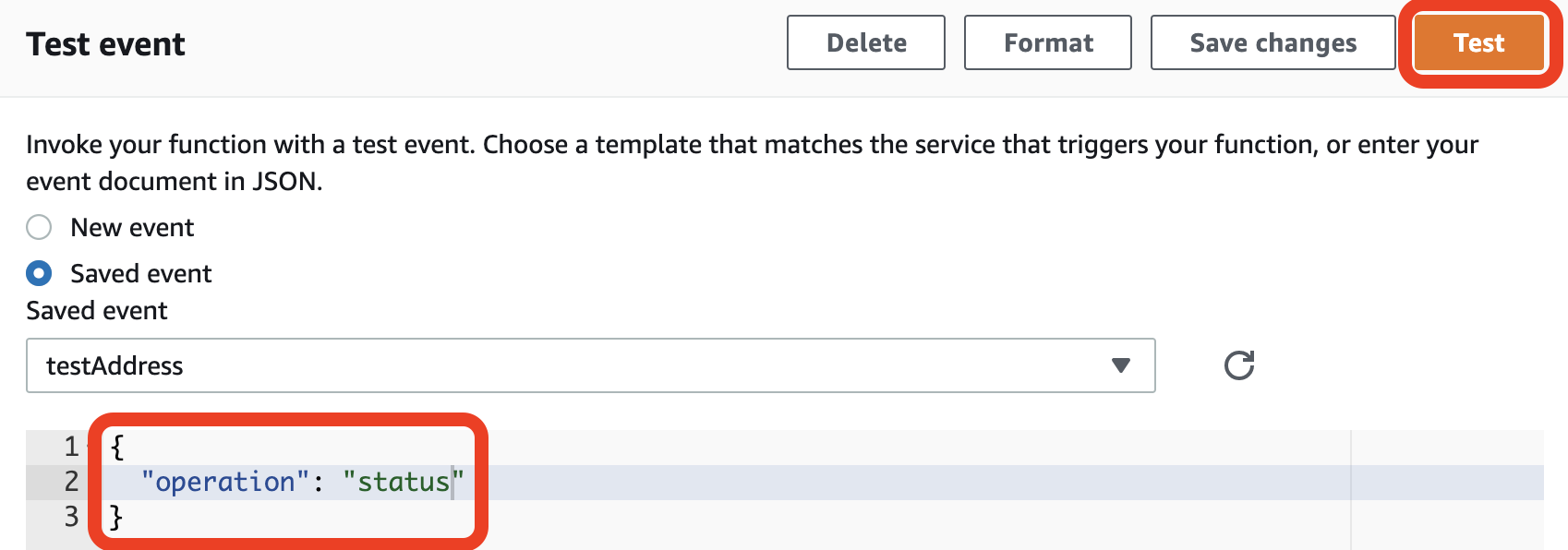Click line number 2 in the editor gutter
1568x550 pixels.
coord(71,482)
